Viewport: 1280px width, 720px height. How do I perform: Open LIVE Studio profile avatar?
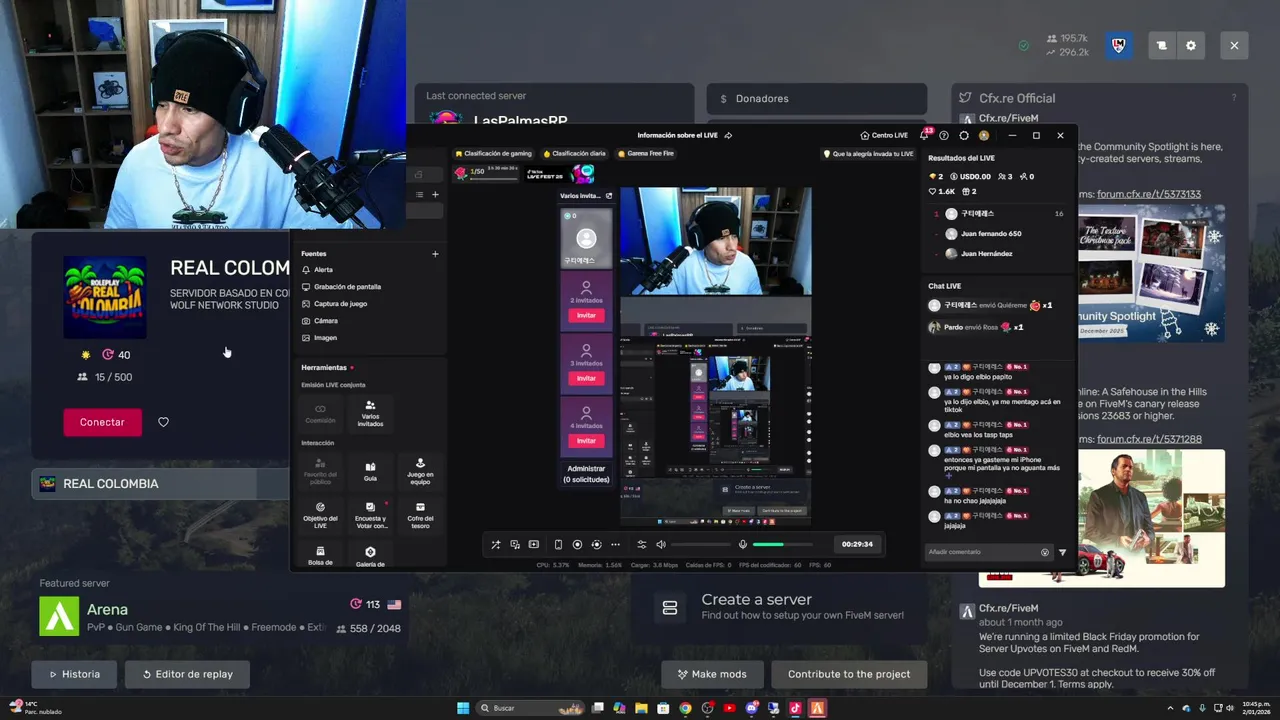coord(984,135)
